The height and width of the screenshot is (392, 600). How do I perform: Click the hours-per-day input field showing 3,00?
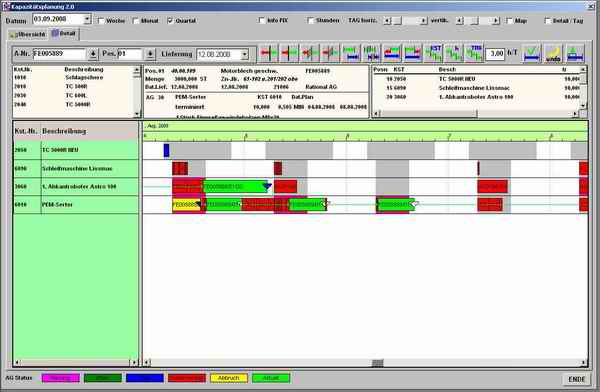(x=496, y=54)
